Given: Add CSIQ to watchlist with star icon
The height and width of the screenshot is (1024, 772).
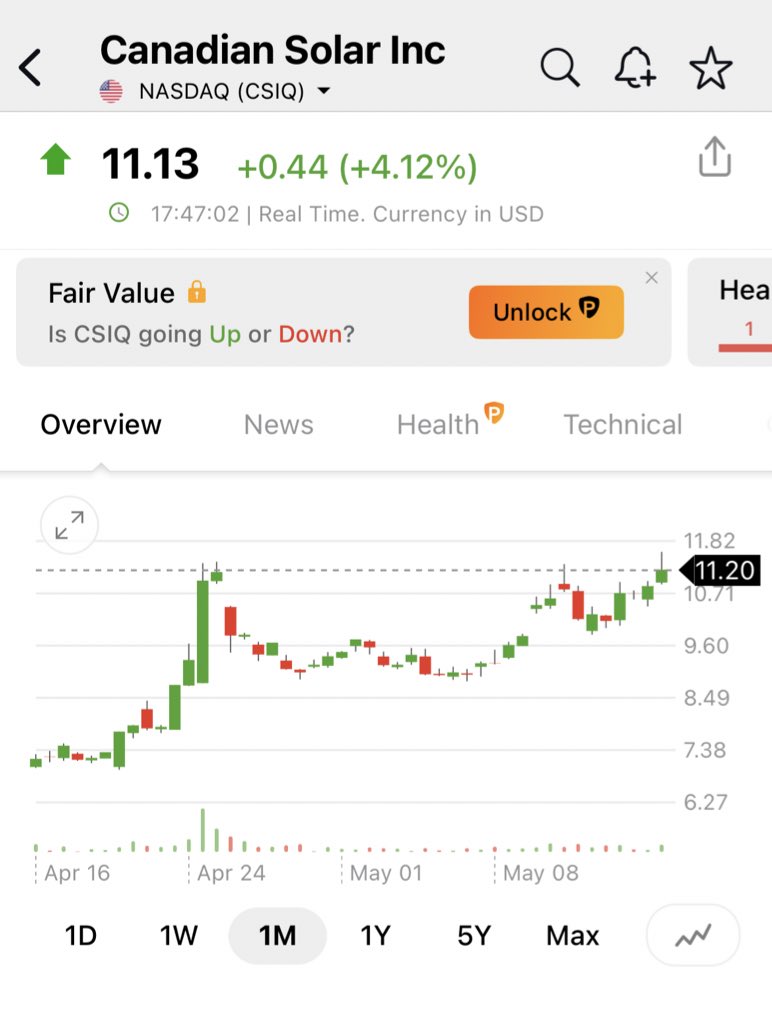Looking at the screenshot, I should coord(711,68).
